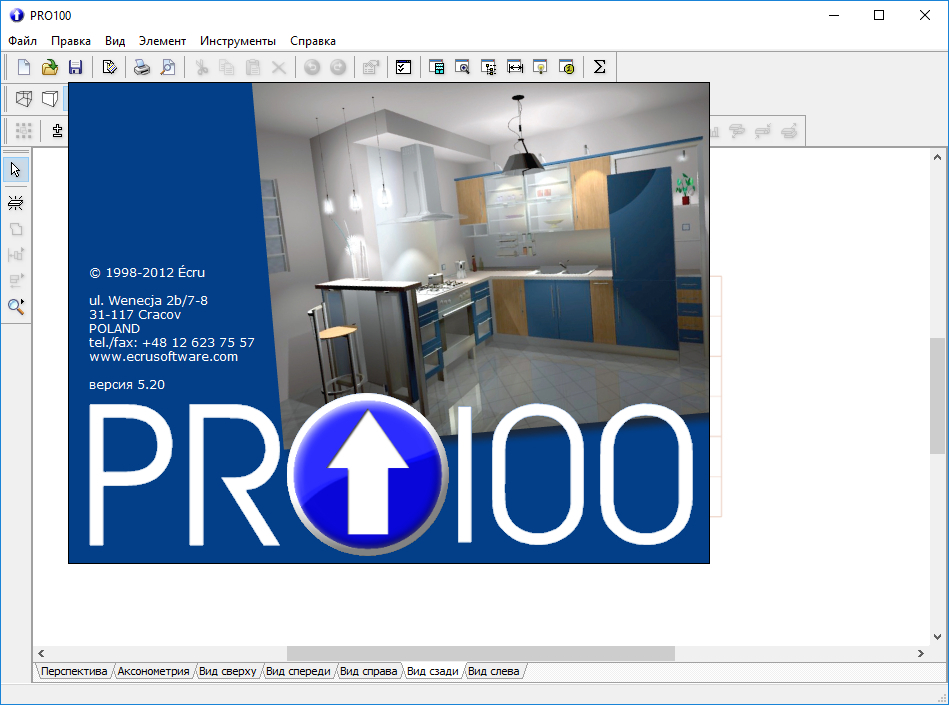Screen dimensions: 949x705
Task: Select the Аксонометрия view tab
Action: pyautogui.click(x=153, y=671)
